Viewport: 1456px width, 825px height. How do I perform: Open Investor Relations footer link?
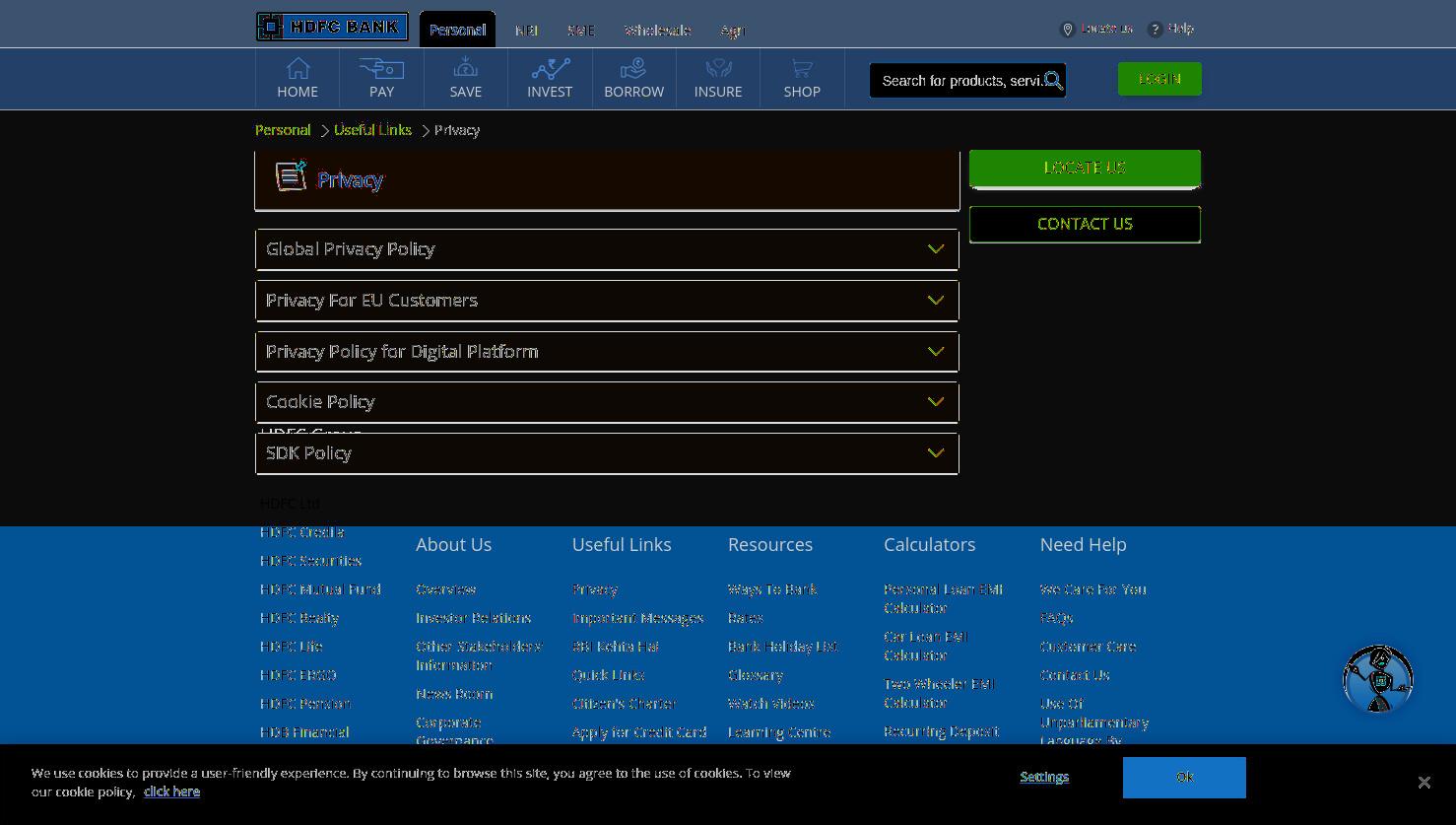click(474, 618)
